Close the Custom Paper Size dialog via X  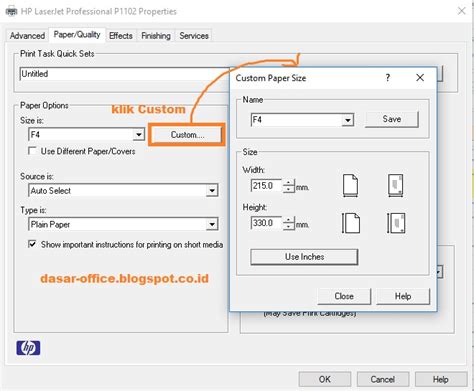(x=420, y=78)
